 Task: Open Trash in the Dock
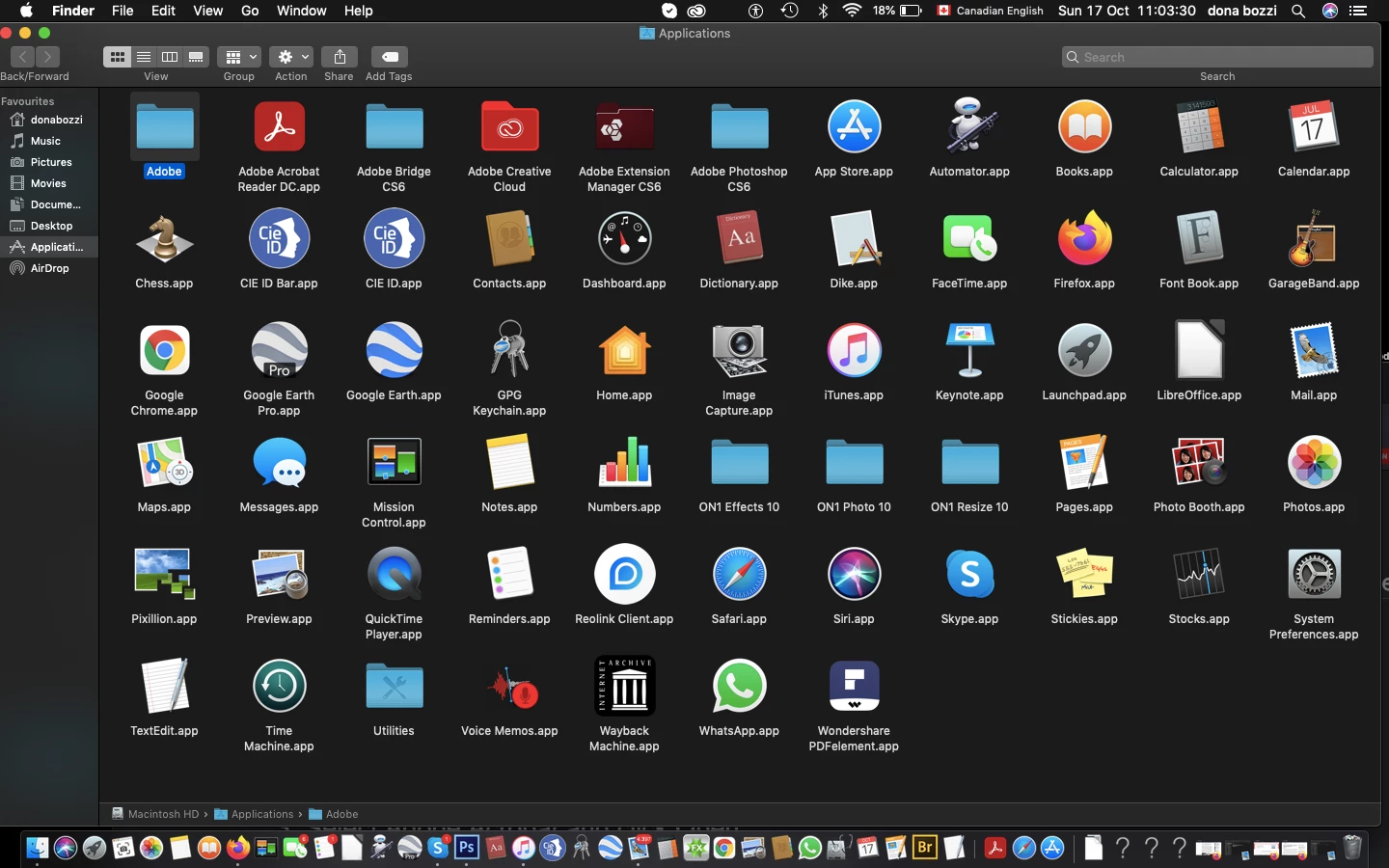tap(1352, 848)
